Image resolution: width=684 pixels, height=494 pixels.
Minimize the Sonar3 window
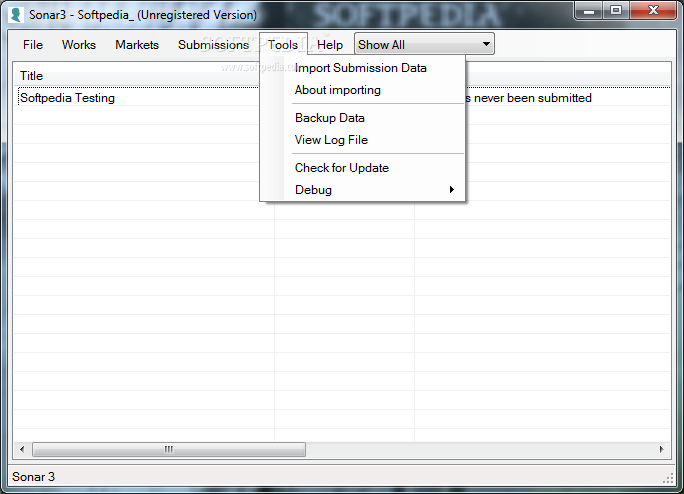tap(589, 10)
